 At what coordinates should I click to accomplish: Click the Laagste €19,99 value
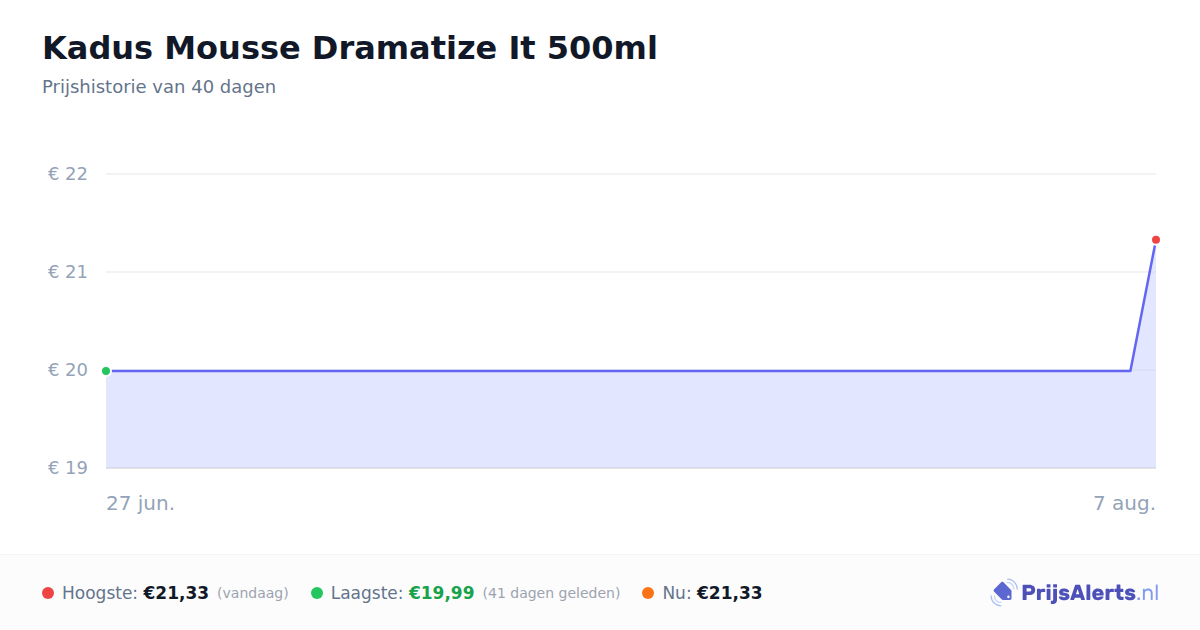[441, 593]
